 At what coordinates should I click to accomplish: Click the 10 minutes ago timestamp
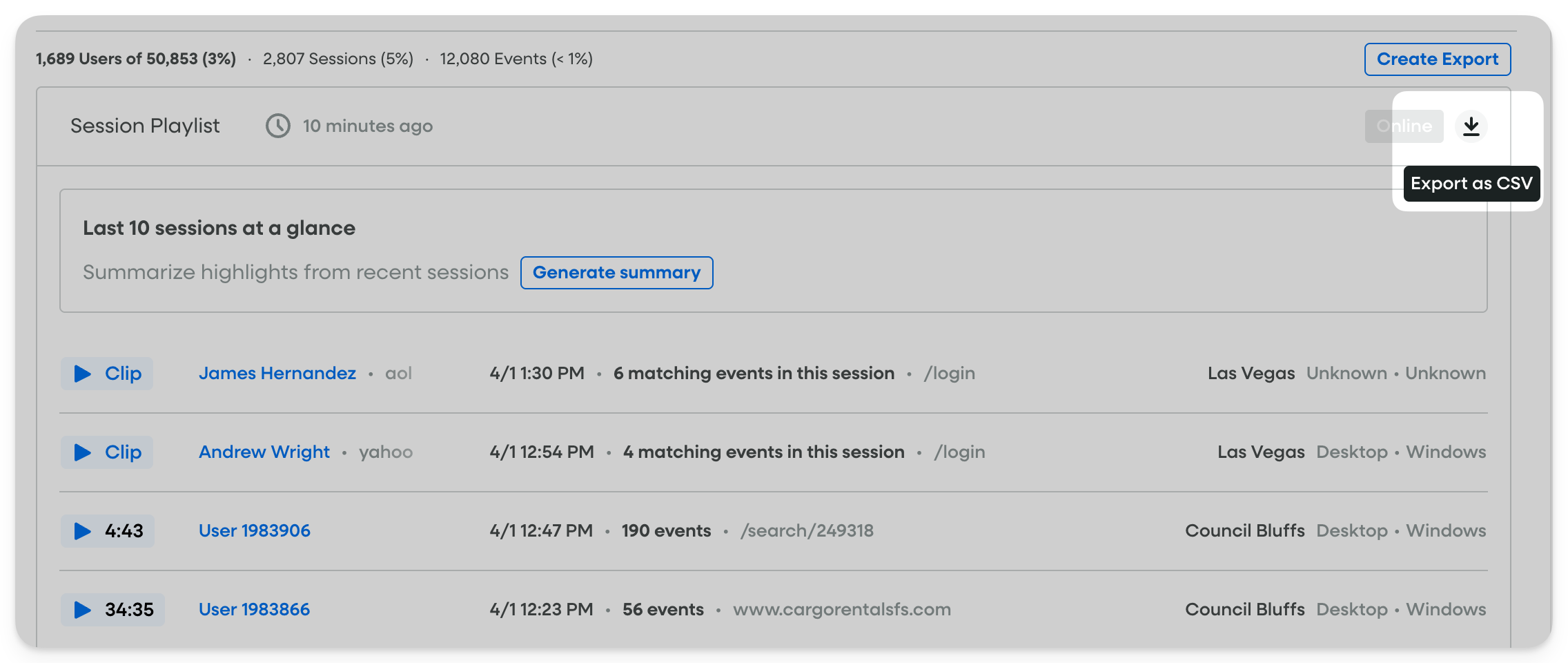pos(368,126)
